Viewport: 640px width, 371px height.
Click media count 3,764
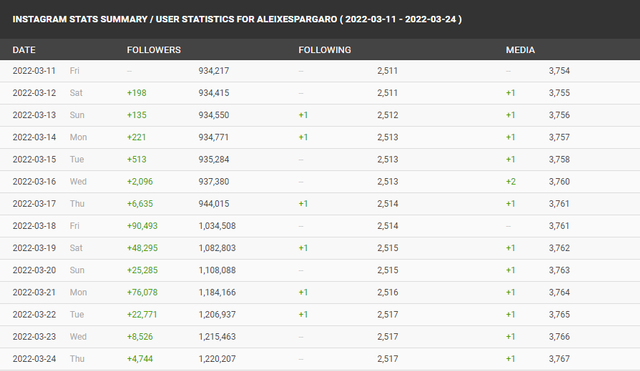[559, 292]
